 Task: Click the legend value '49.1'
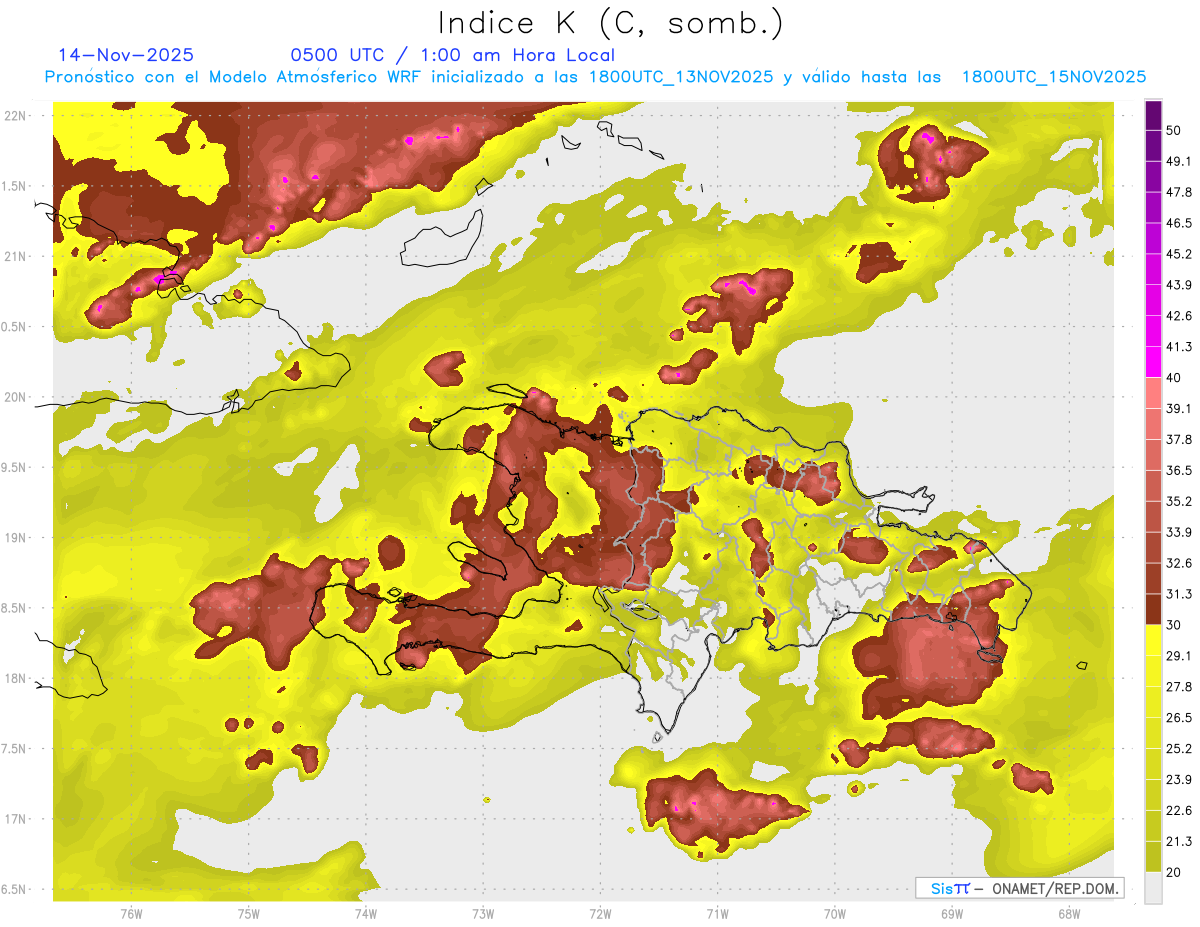coord(1179,161)
